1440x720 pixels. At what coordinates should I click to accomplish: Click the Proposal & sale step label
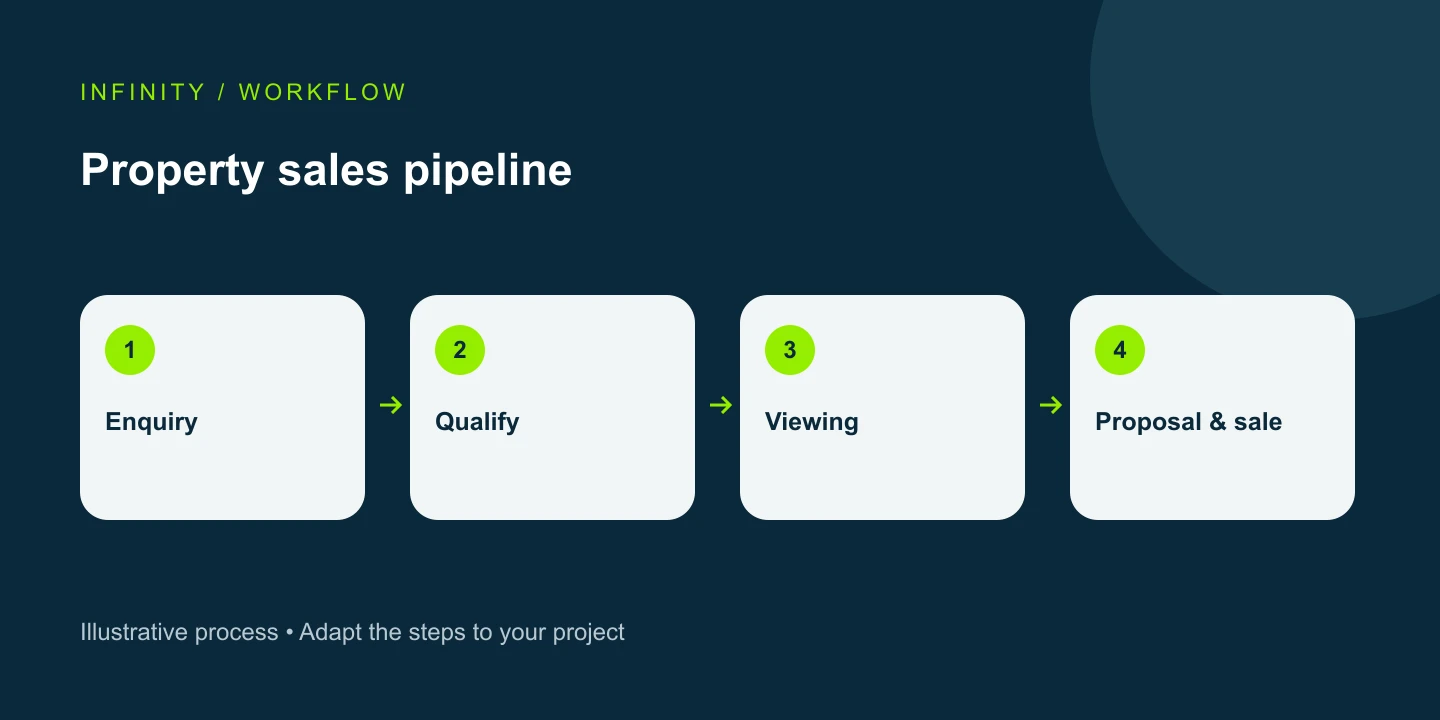pos(1189,422)
